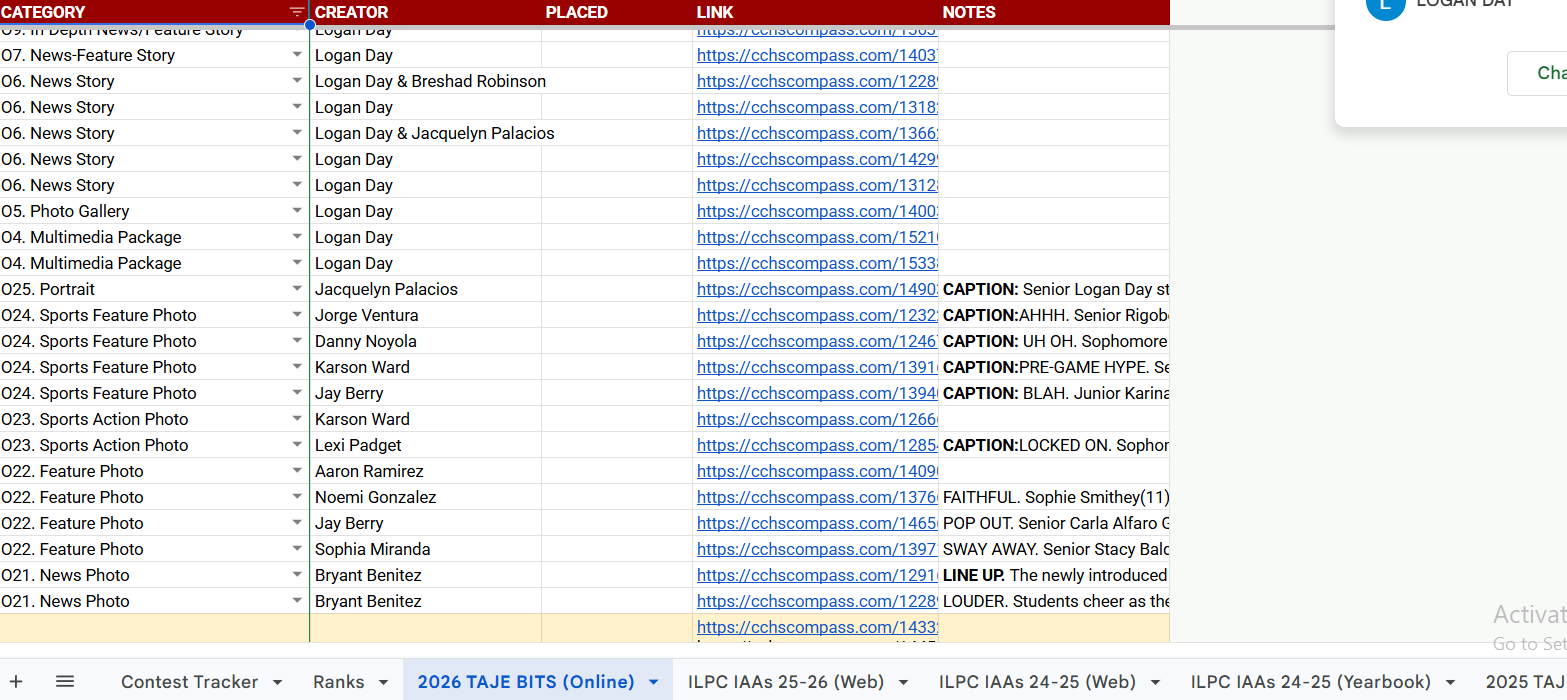
Task: Open ILPC IAAs 25-26 (Web) tab arrow
Action: (904, 682)
